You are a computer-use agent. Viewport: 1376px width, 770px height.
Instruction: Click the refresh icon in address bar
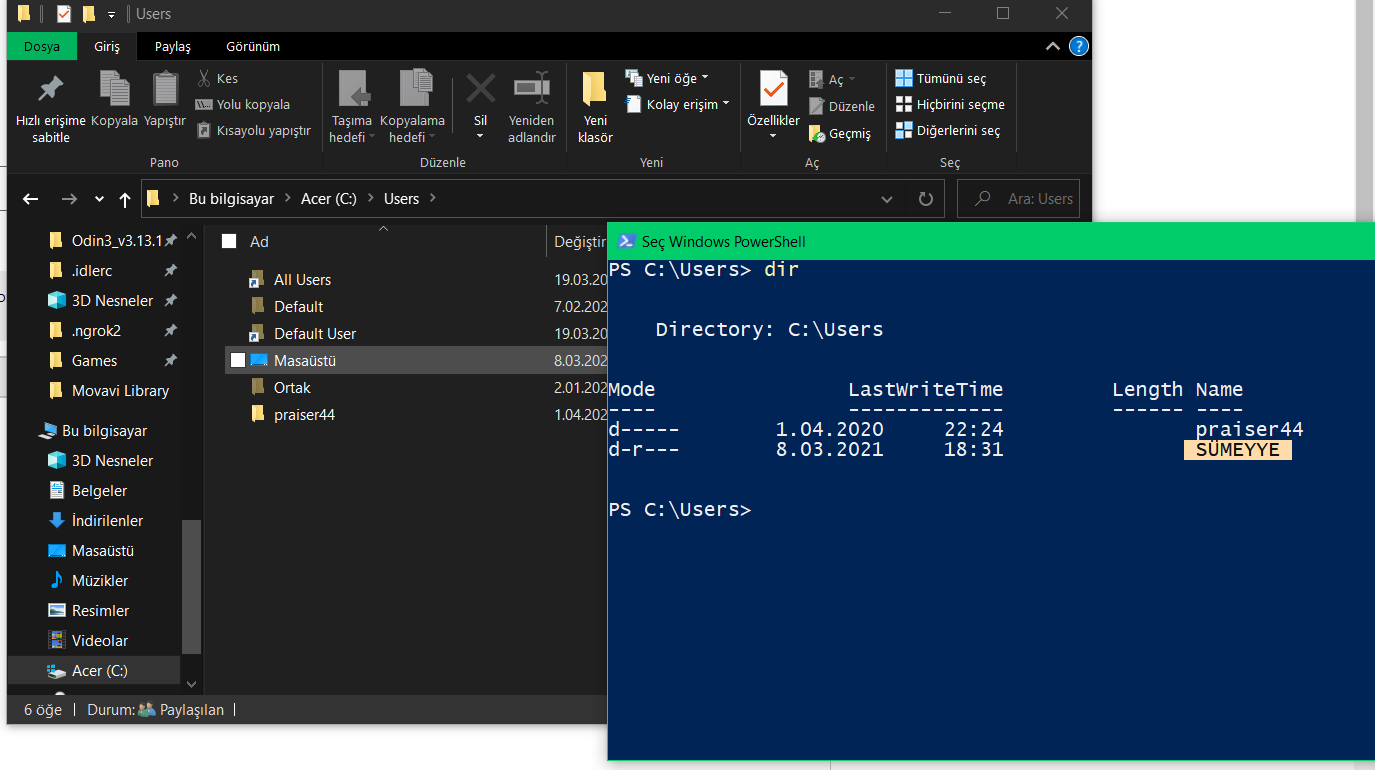(x=925, y=198)
